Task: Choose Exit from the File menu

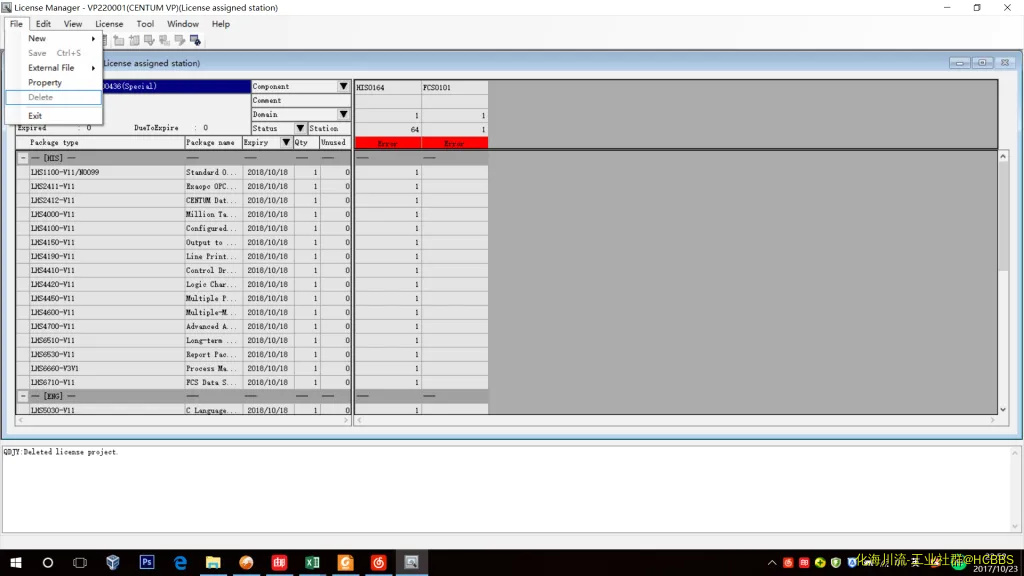Action: 54,116
